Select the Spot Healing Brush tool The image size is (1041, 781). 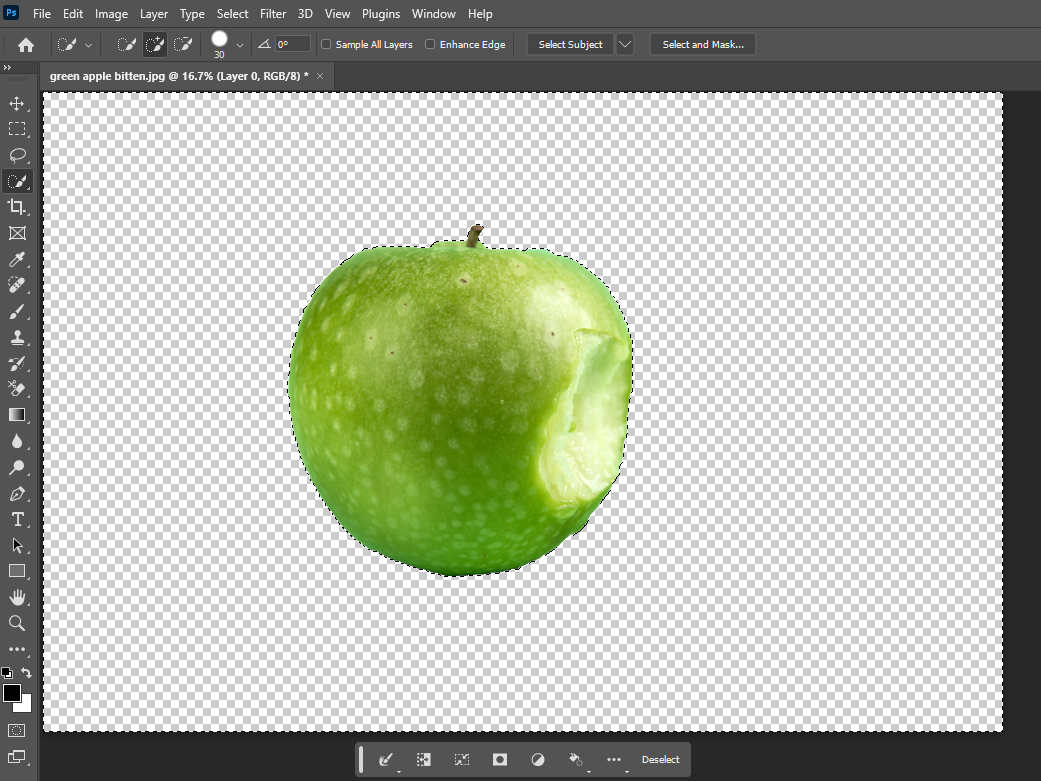[17, 285]
